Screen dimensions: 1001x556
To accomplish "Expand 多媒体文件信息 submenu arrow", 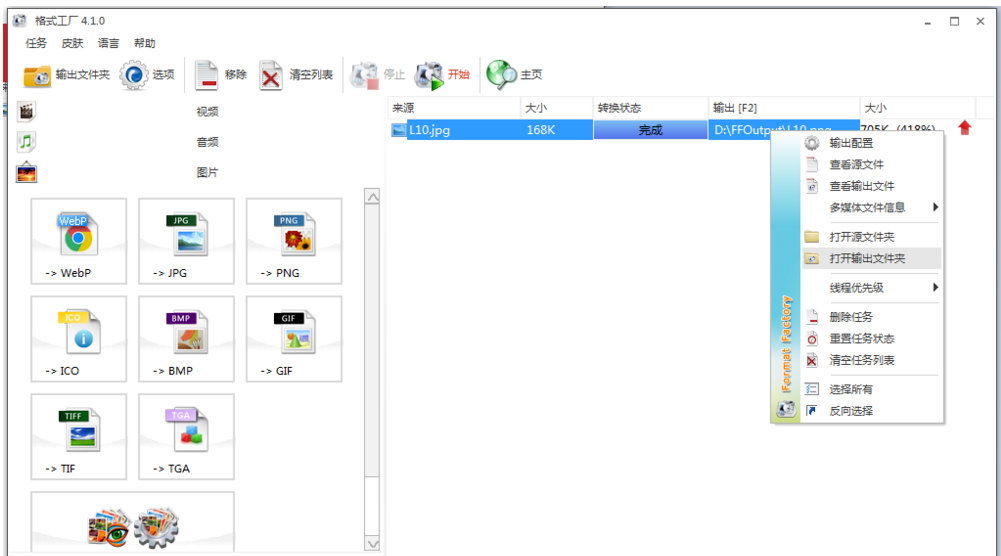I will 935,207.
